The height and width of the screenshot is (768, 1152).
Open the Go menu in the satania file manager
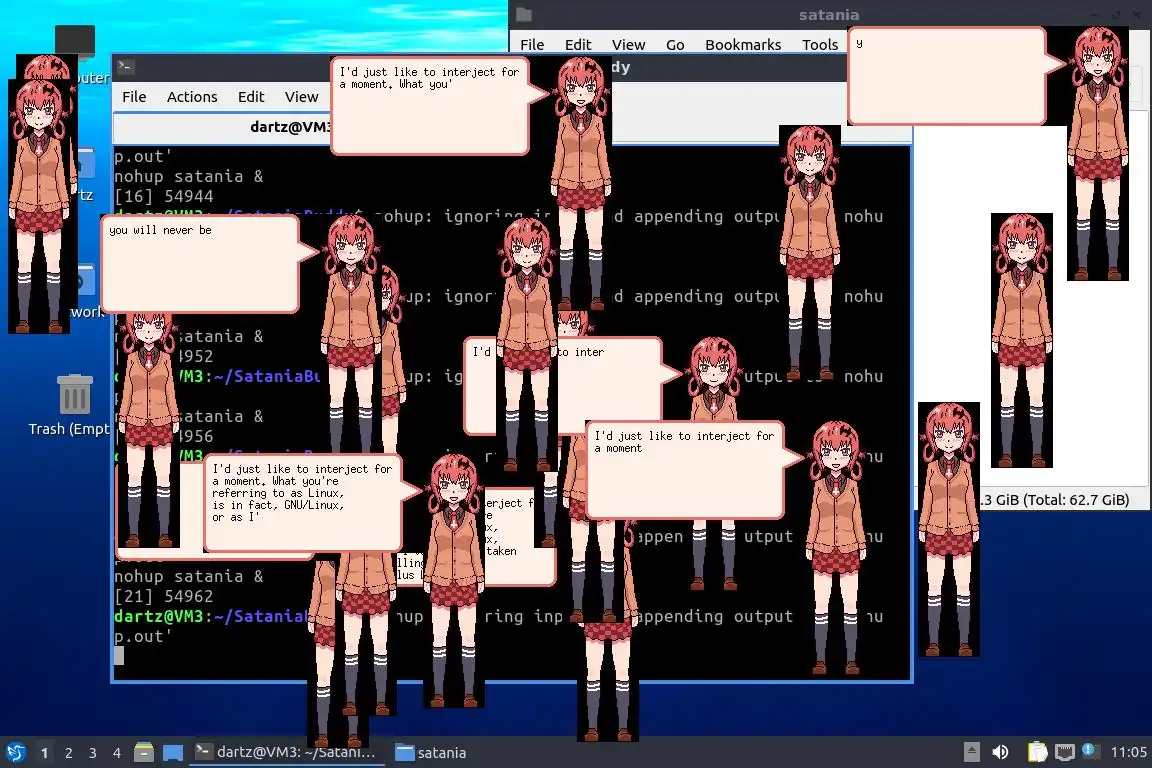pos(674,45)
